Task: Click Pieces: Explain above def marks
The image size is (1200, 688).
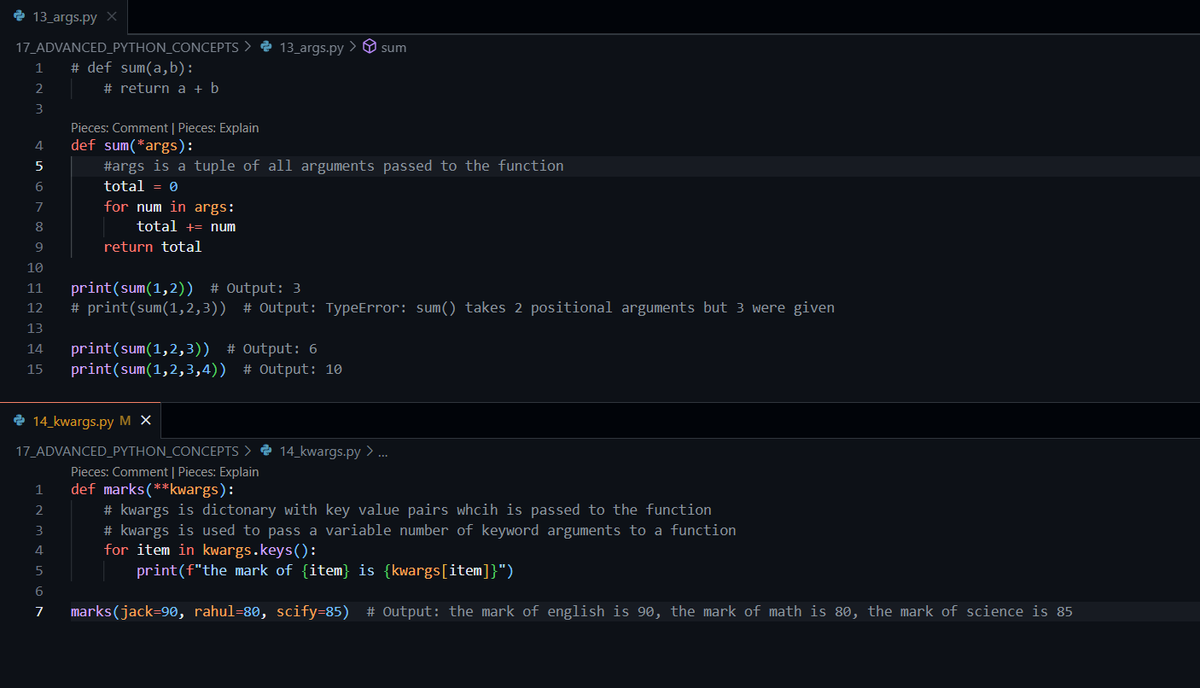Action: click(218, 472)
